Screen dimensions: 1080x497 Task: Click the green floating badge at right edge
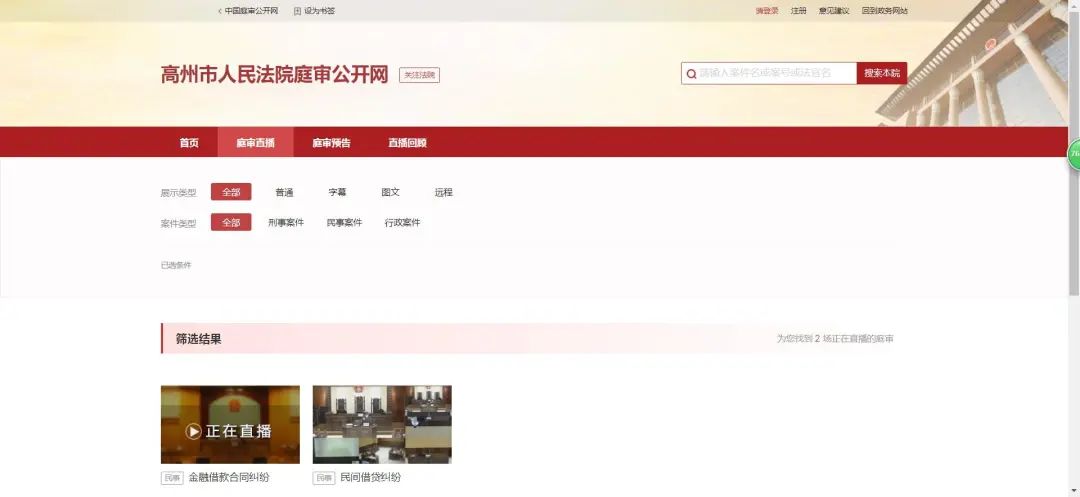click(1074, 154)
